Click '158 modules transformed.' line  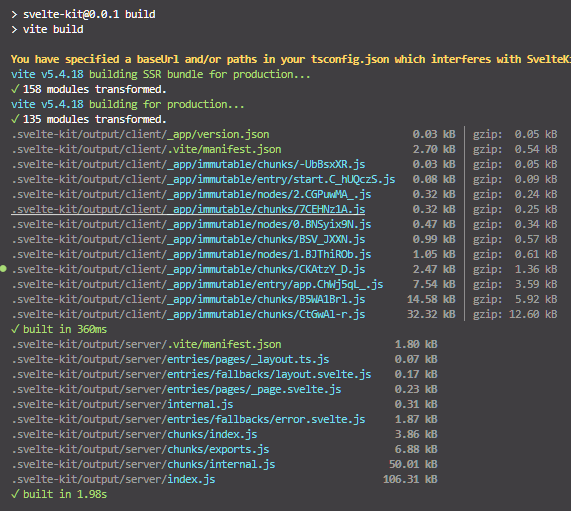pos(89,89)
